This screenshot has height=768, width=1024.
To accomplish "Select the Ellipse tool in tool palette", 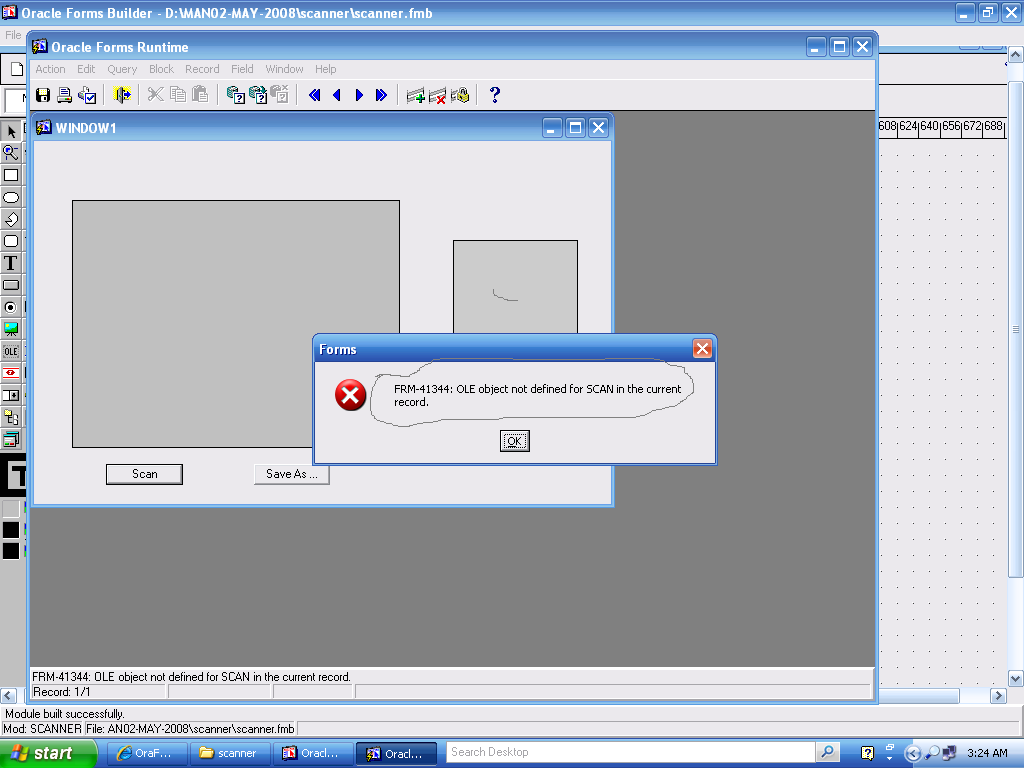I will [11, 197].
